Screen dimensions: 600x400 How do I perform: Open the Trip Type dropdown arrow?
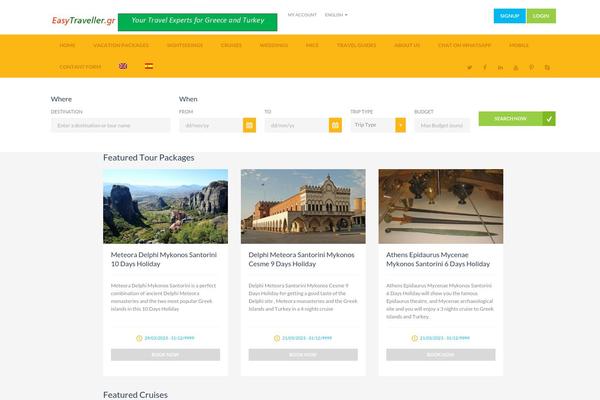tap(401, 125)
